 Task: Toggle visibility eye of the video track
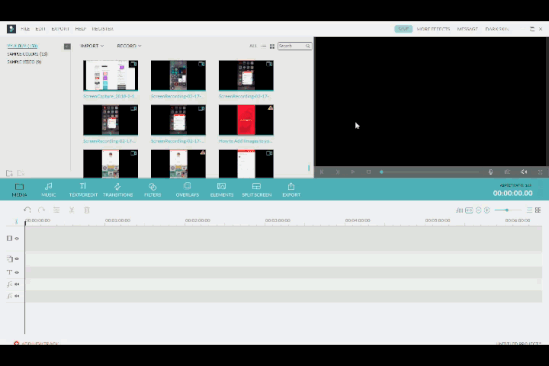pos(17,239)
